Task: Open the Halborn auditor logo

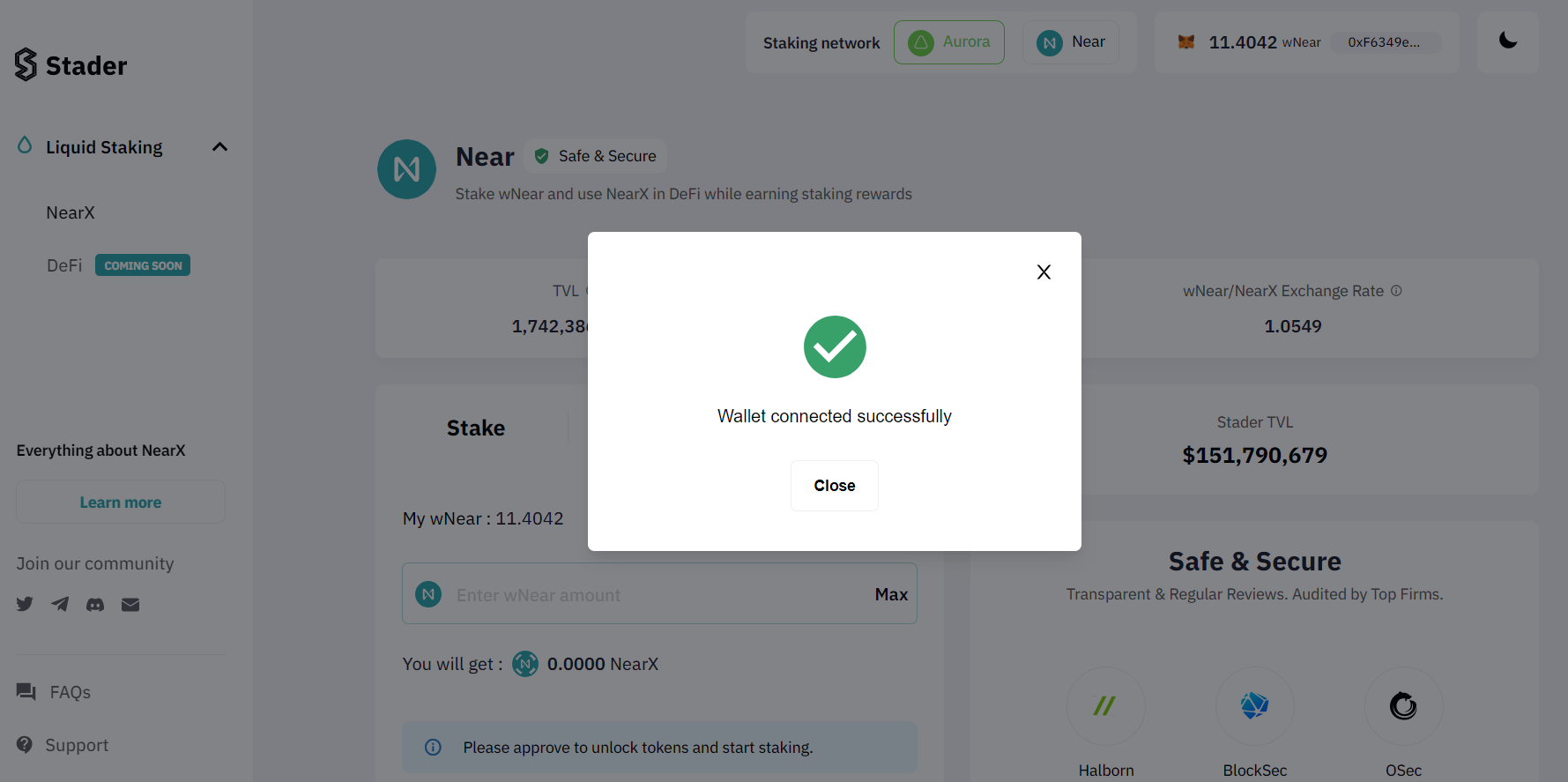Action: 1105,706
